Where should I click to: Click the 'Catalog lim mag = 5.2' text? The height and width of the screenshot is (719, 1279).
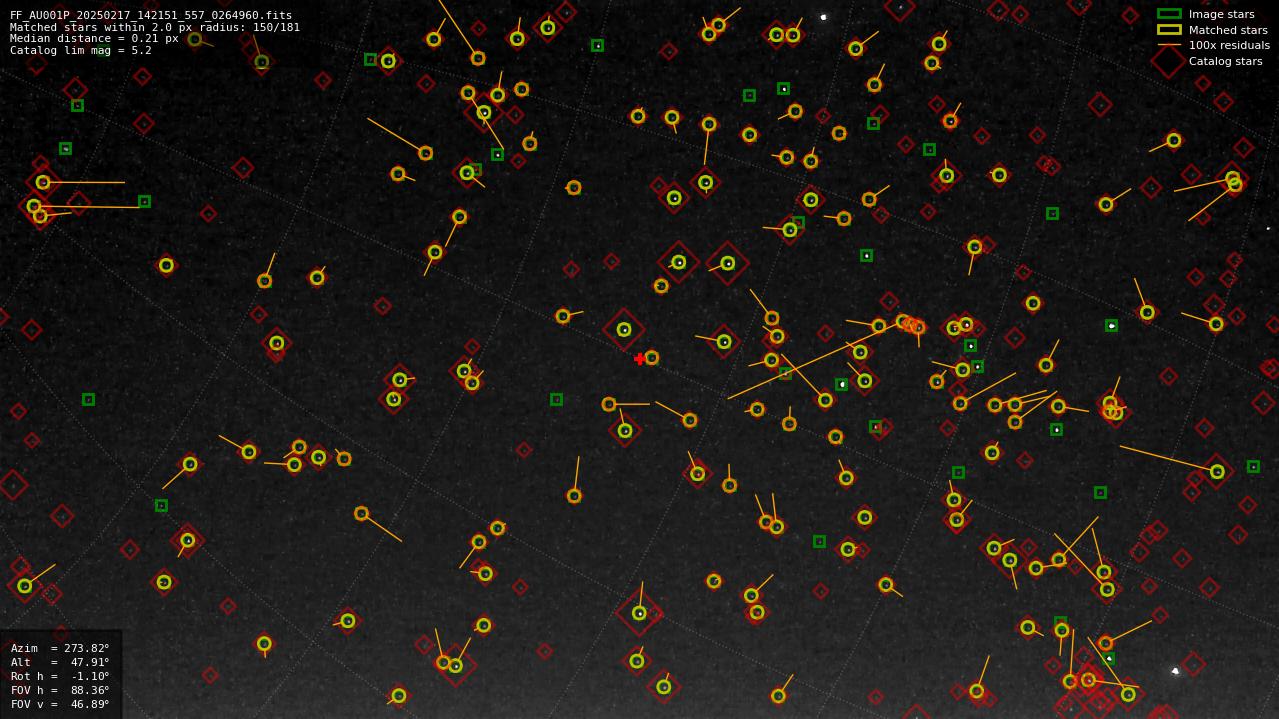81,50
